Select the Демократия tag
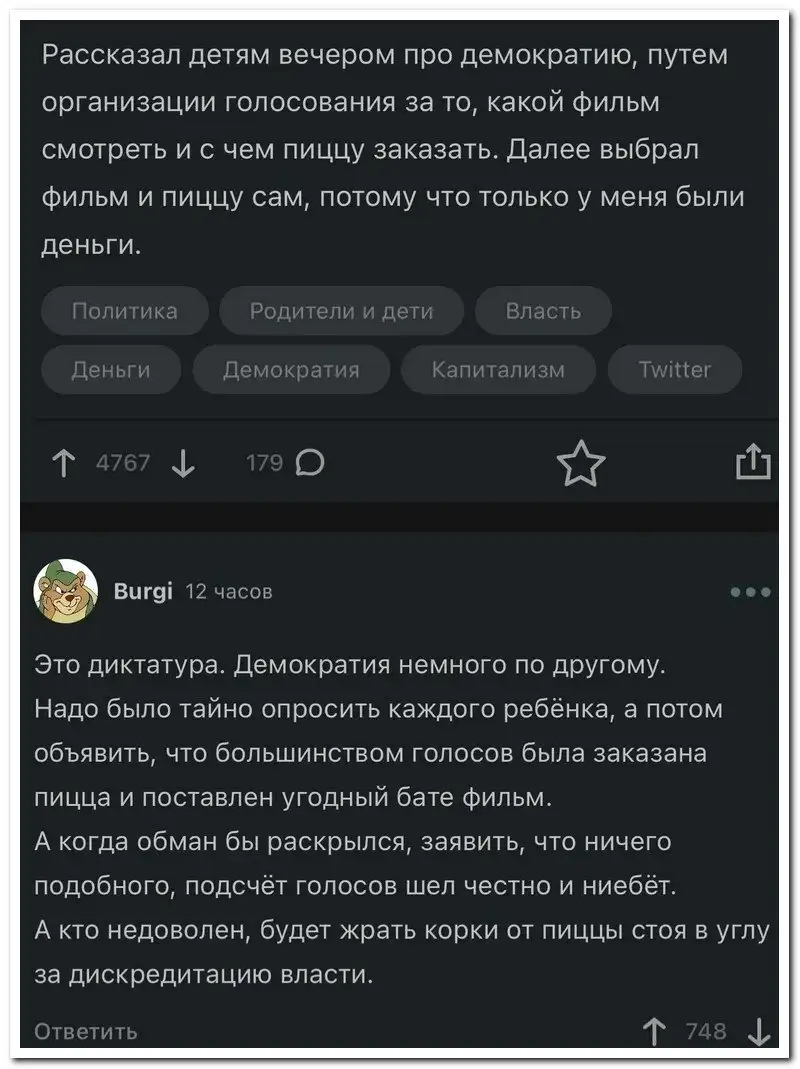This screenshot has width=800, height=1069. click(290, 370)
